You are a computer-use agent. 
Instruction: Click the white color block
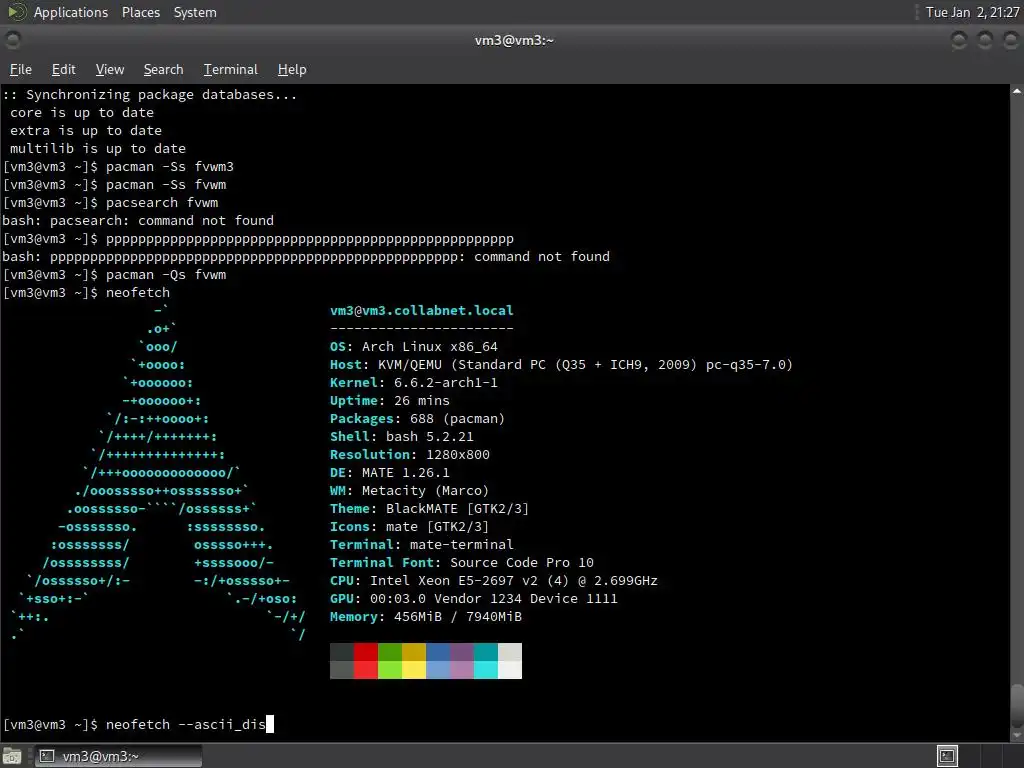[510, 670]
